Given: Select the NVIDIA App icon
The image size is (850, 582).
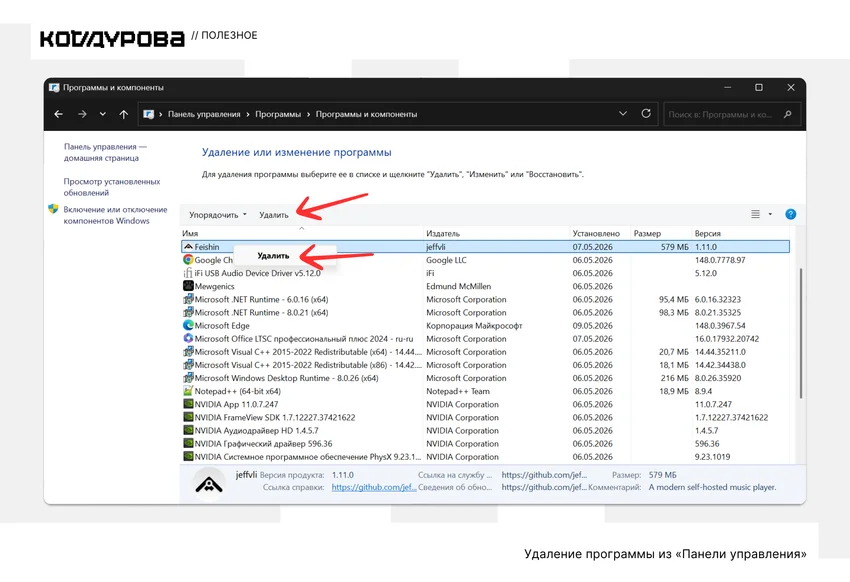Looking at the screenshot, I should 188,404.
